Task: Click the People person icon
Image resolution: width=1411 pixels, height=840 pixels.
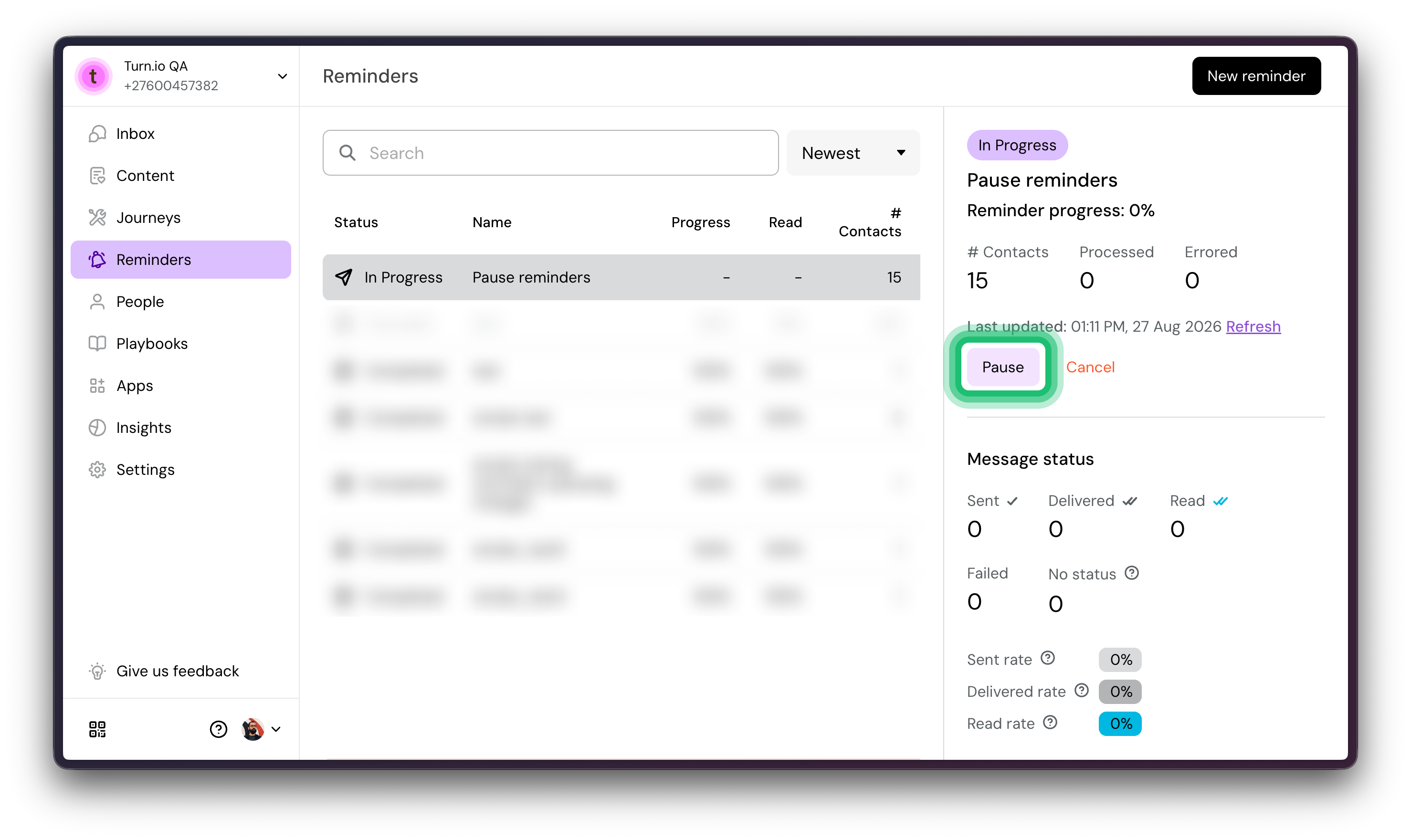Action: point(97,302)
